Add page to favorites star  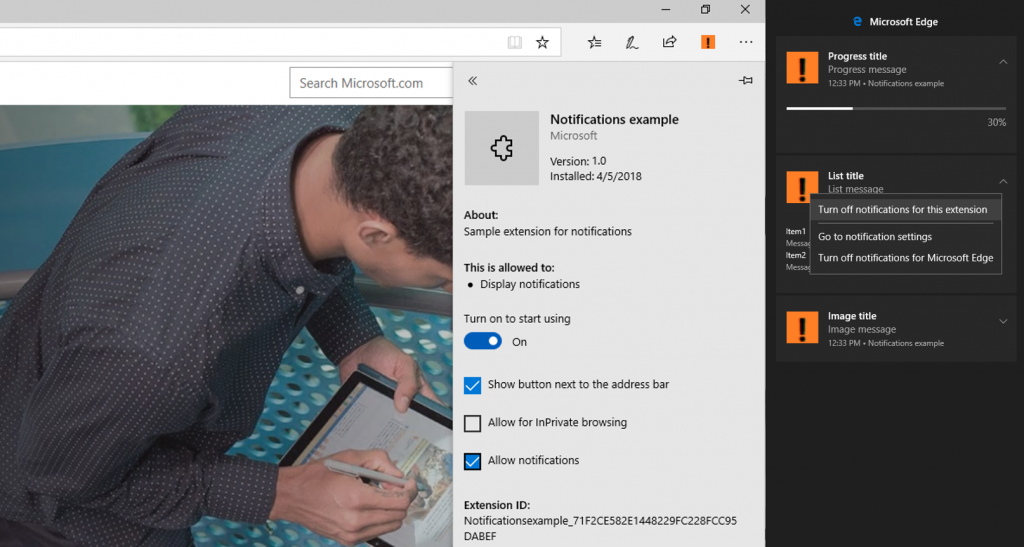pyautogui.click(x=542, y=42)
